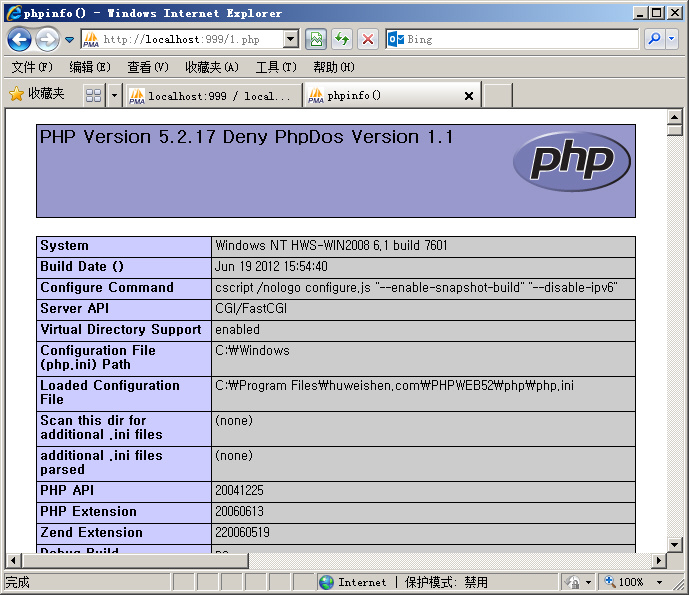Click the horizontal scrollbar thumb
The width and height of the screenshot is (689, 595).
tap(135, 560)
